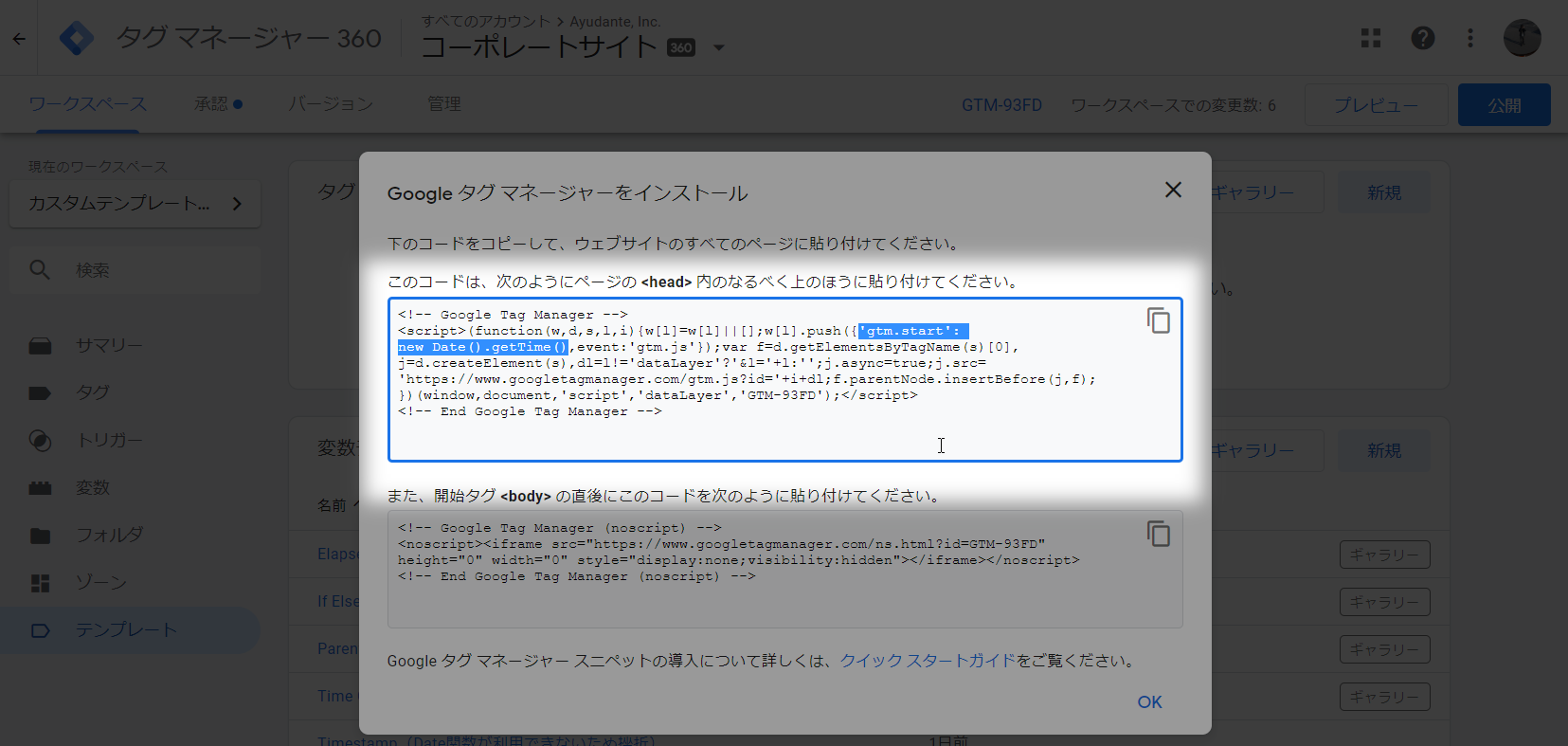The height and width of the screenshot is (746, 1568).
Task: Click ギャラリー button in the Paren row
Action: (1384, 649)
